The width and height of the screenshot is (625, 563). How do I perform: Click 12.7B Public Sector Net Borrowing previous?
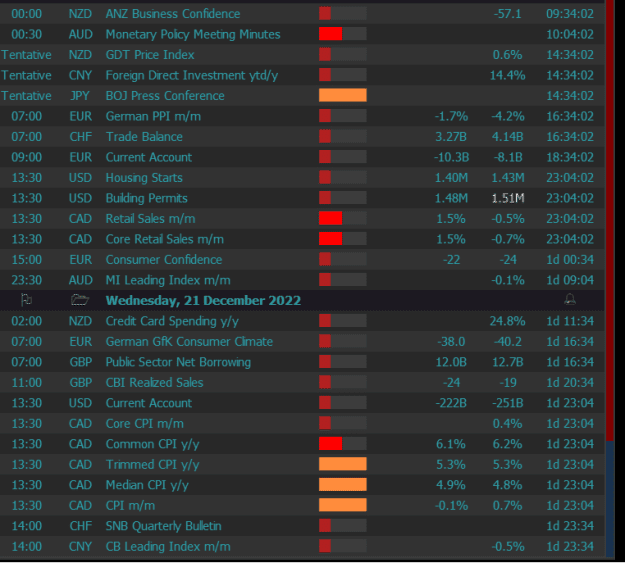coord(507,362)
